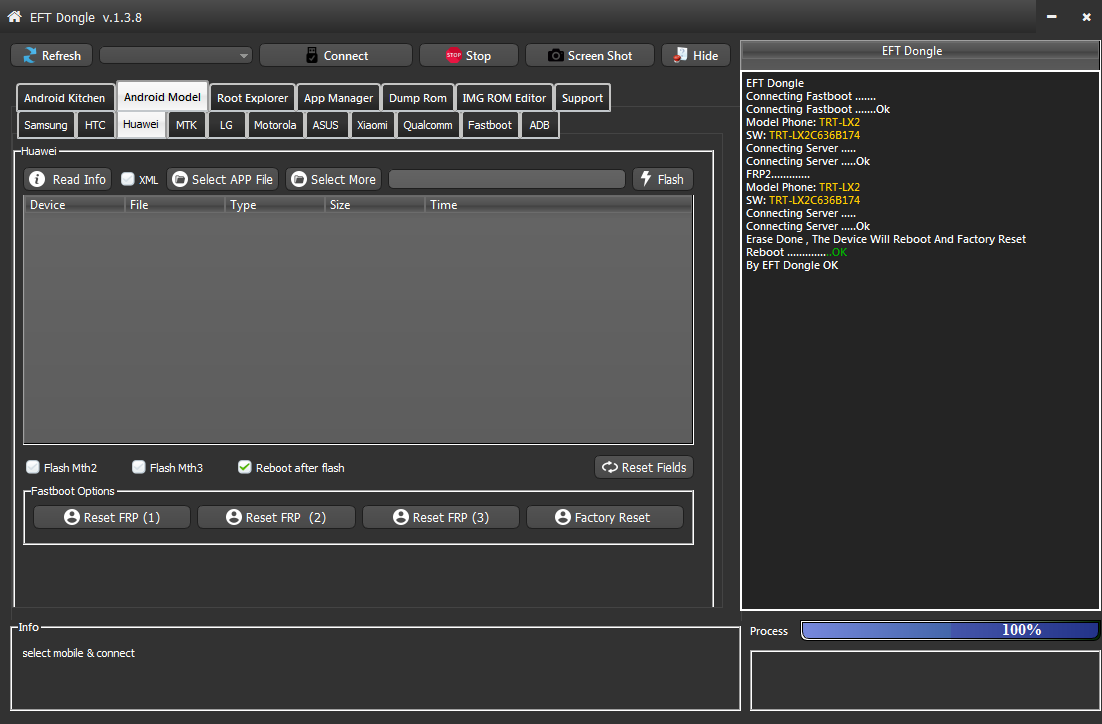The width and height of the screenshot is (1102, 724).
Task: Switch to Android Kitchen tab
Action: (x=65, y=98)
